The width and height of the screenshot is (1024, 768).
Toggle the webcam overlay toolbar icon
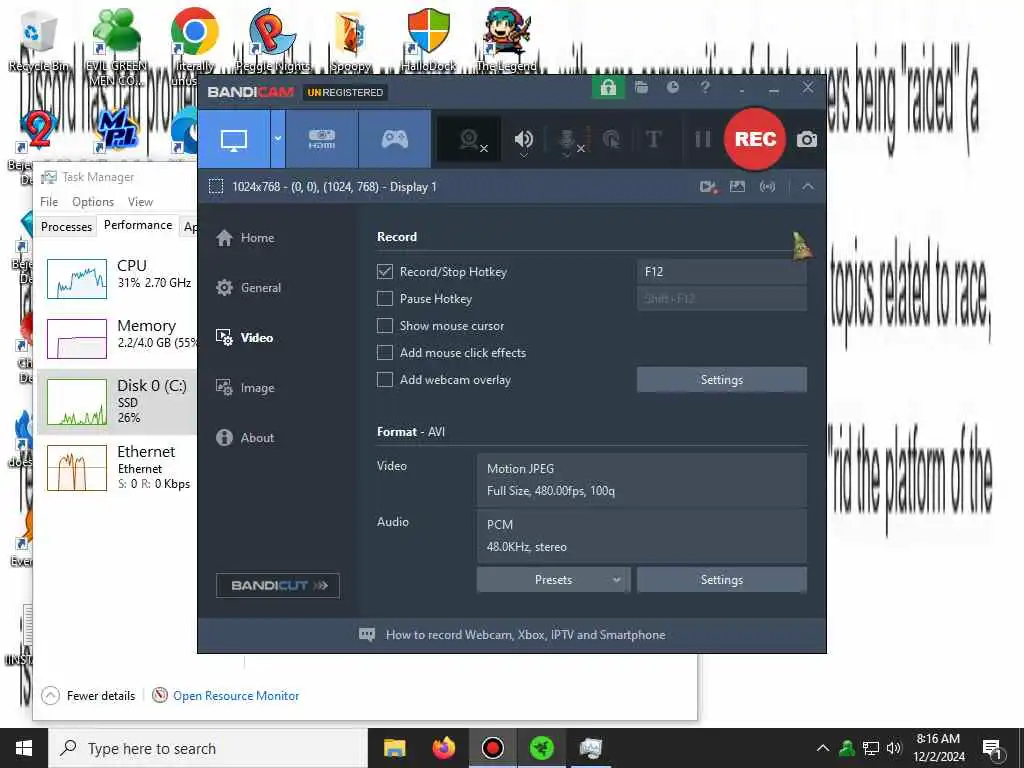469,139
